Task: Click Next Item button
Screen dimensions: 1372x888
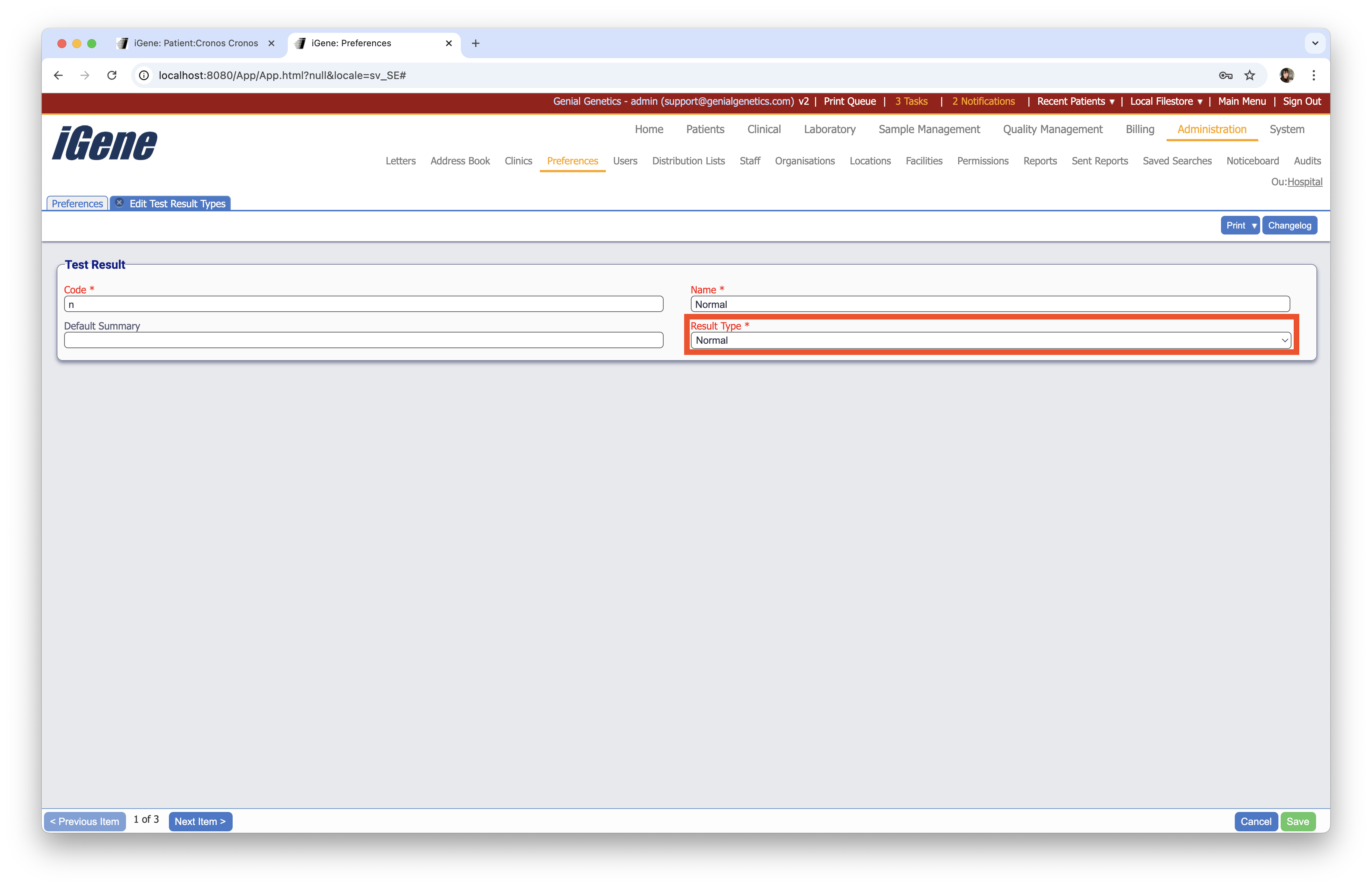Action: coord(200,822)
